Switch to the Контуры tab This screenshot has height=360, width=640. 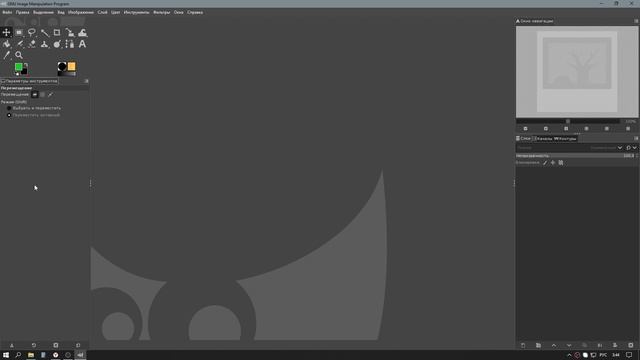565,139
